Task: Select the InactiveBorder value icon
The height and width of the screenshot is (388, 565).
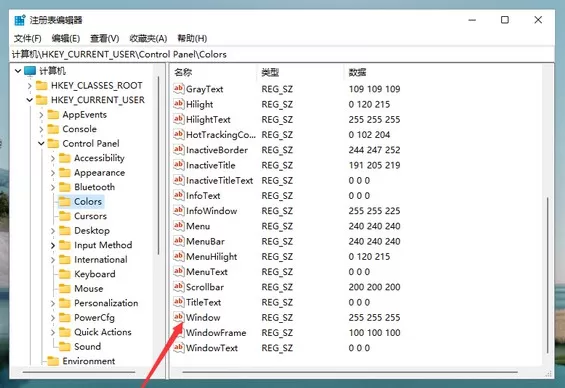Action: (x=178, y=150)
